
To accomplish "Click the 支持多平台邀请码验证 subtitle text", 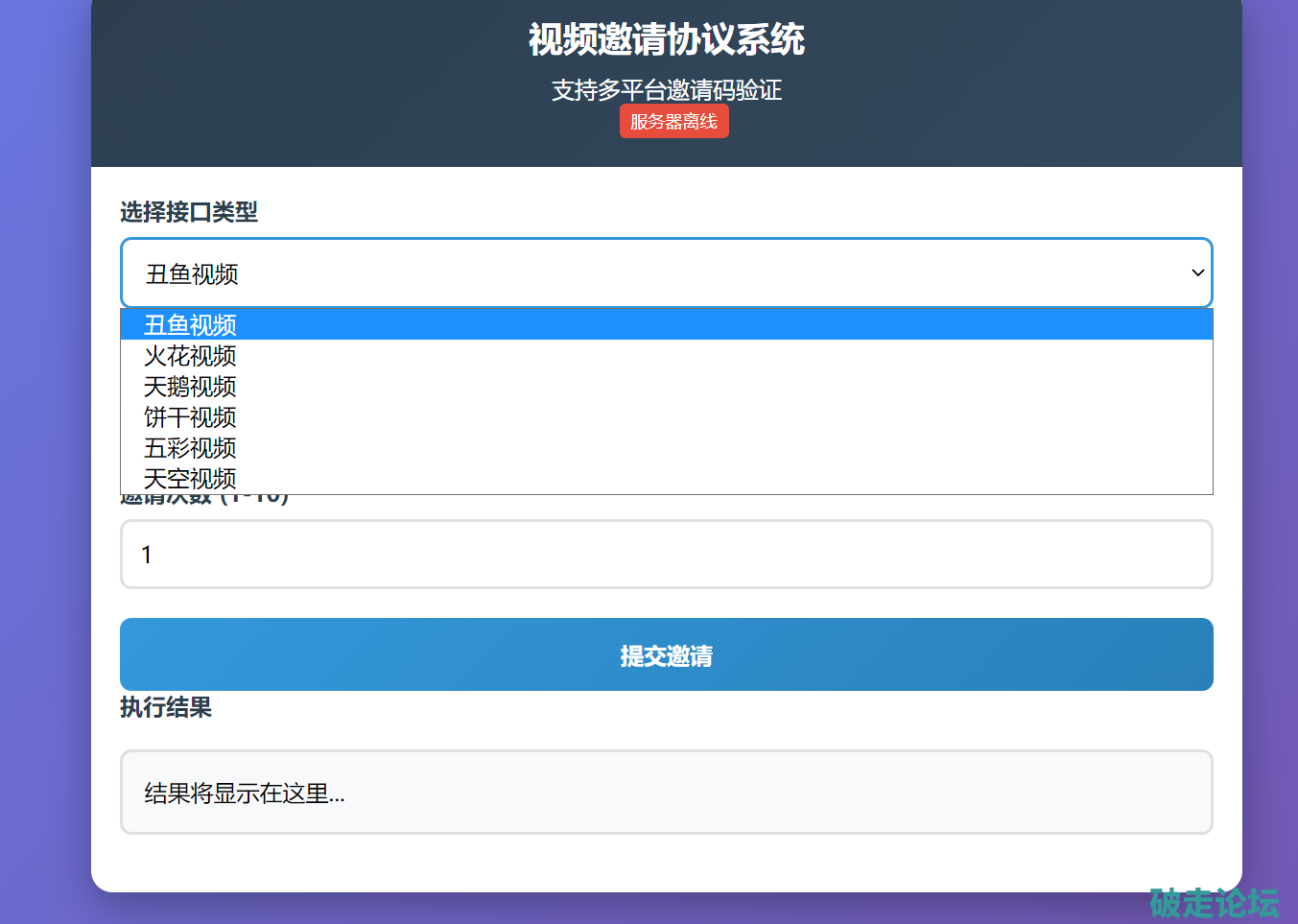I will [x=666, y=90].
